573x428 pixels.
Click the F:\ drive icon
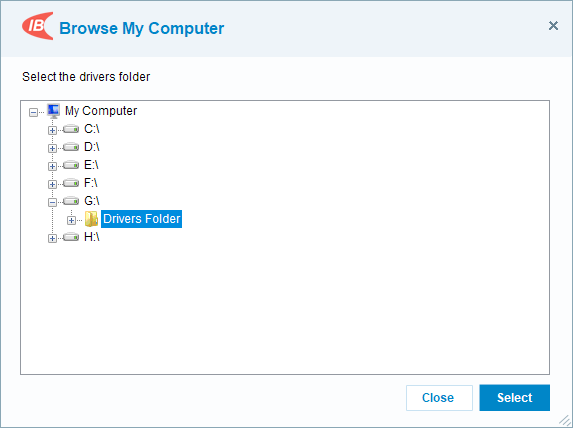(x=71, y=183)
